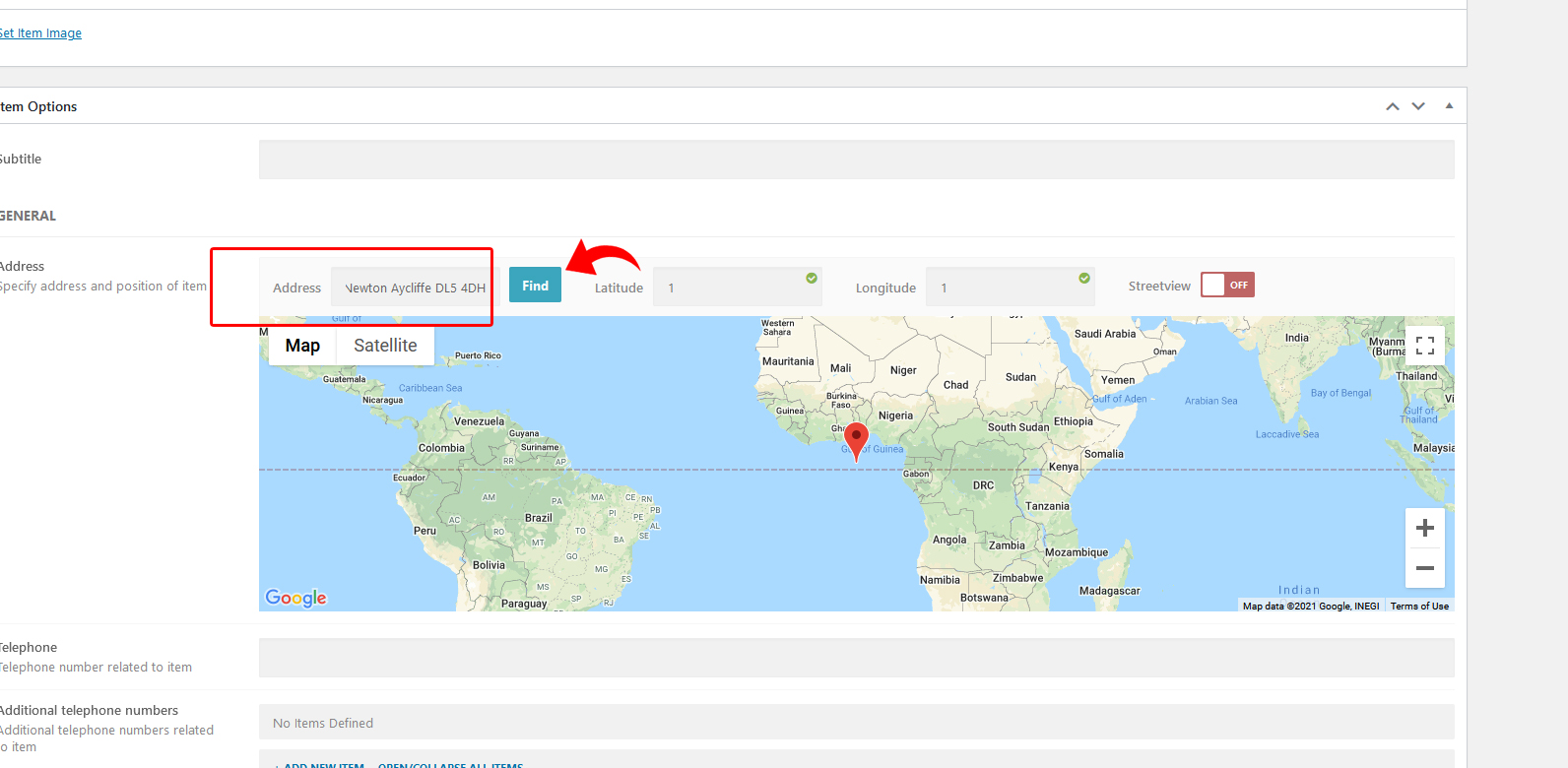Screen dimensions: 1568x768
Task: Toggle fullscreen map view
Action: pos(1424,346)
